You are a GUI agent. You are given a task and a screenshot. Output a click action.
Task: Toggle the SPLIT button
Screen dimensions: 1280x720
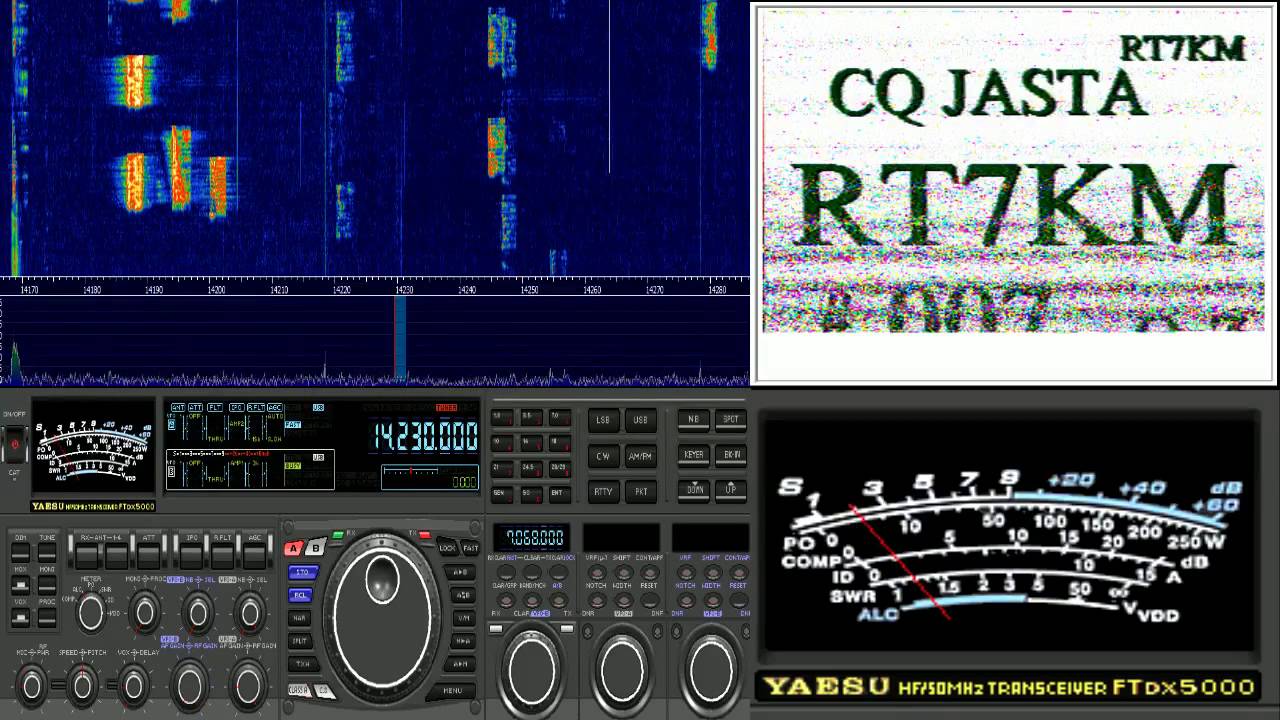click(301, 641)
